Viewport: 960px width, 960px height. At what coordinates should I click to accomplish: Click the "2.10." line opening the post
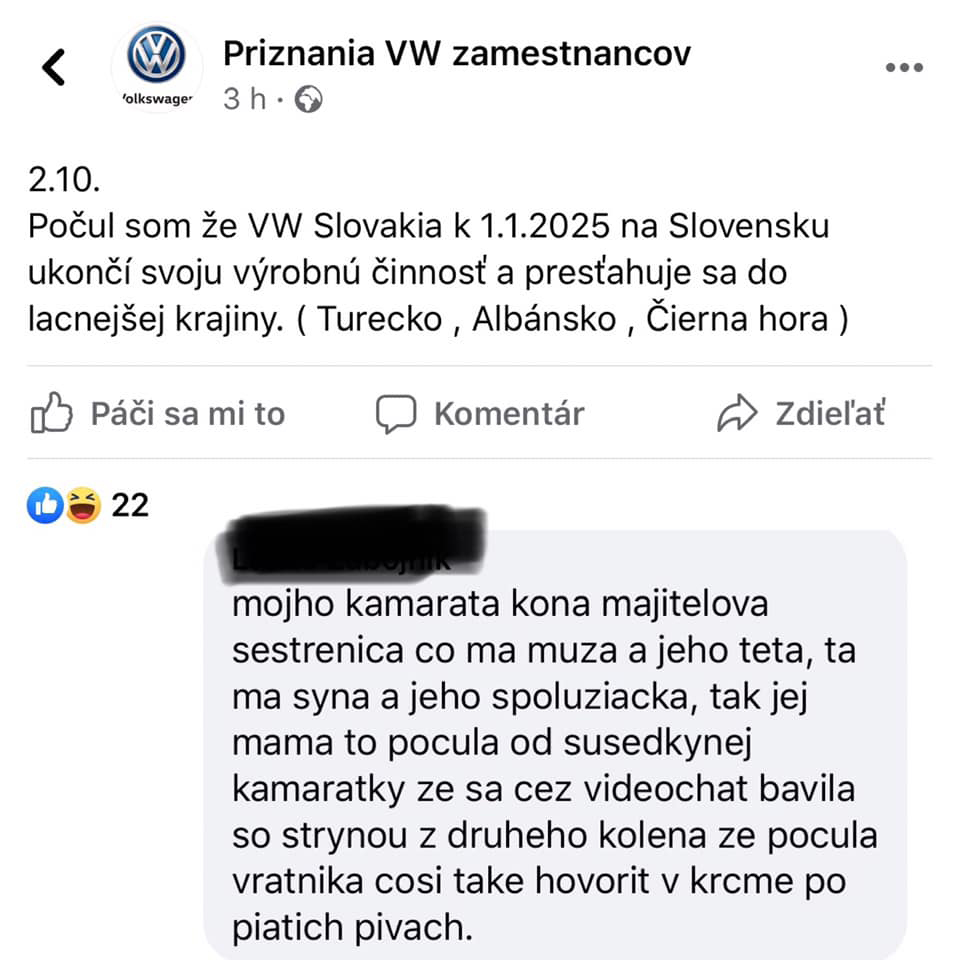[64, 180]
